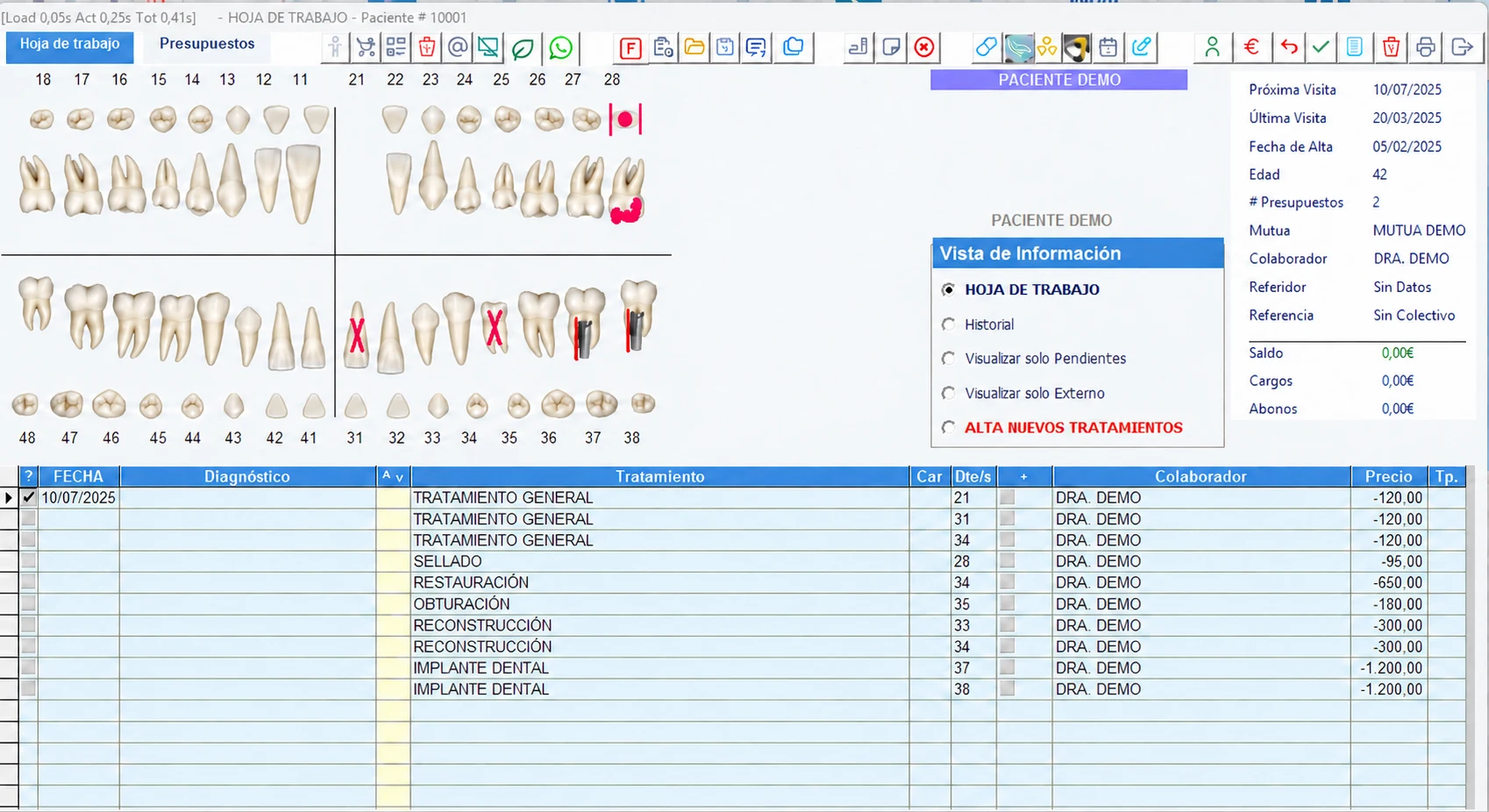1489x812 pixels.
Task: Click the crossed-out monitor icon
Action: [488, 47]
